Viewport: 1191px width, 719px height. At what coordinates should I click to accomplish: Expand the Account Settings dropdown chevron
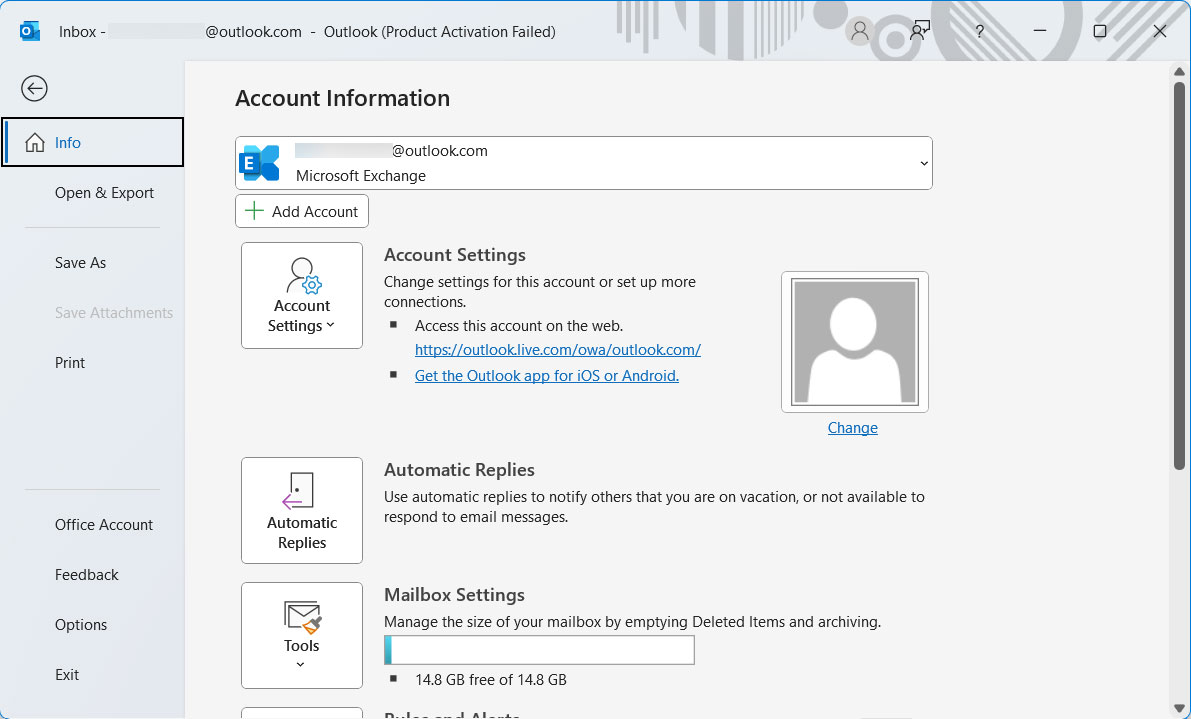coord(328,325)
